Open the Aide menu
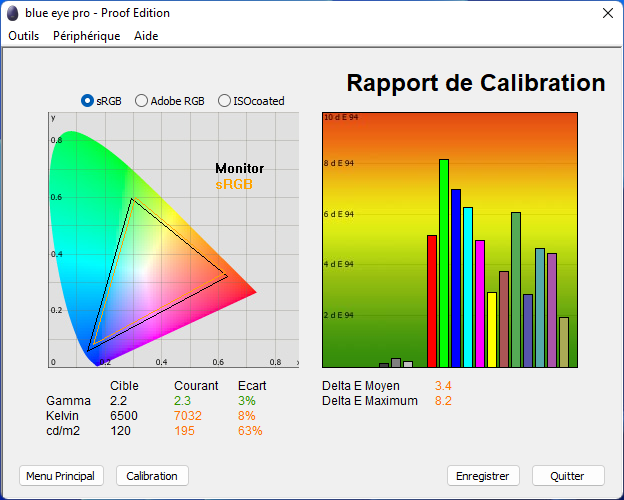This screenshot has height=500, width=624. pyautogui.click(x=146, y=36)
